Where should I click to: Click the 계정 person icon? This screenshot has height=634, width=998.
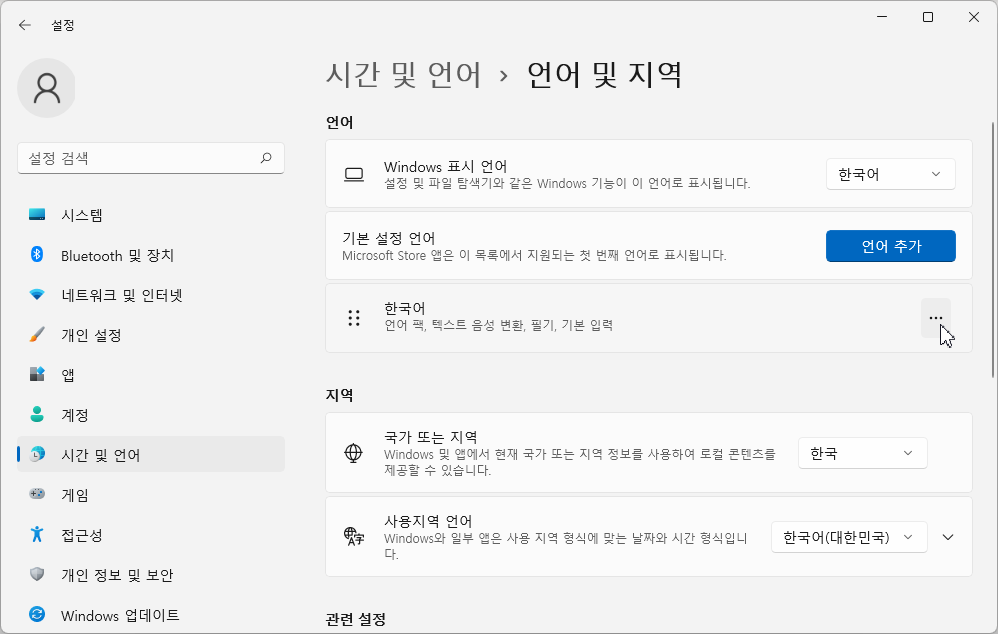click(37, 414)
